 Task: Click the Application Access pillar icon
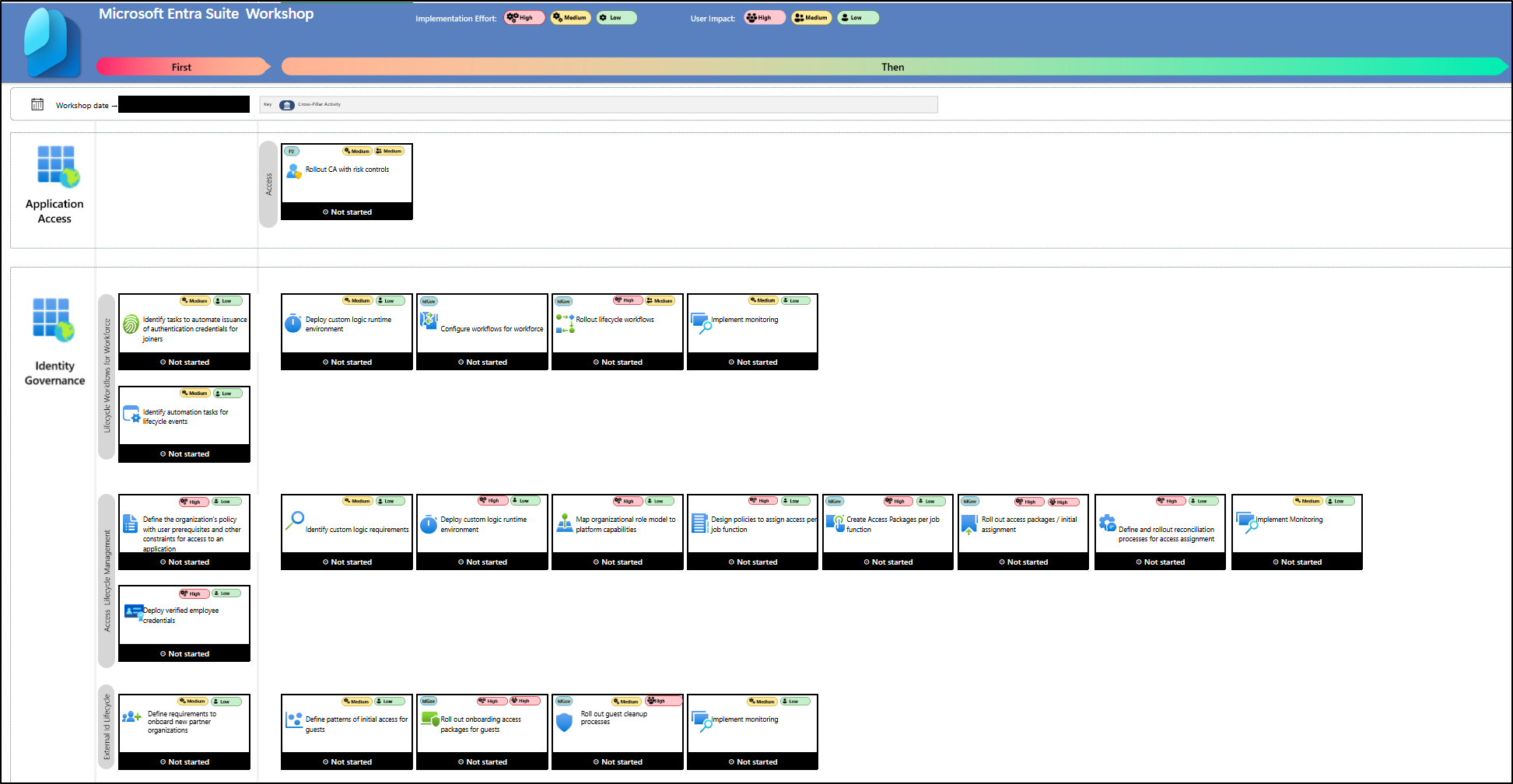(58, 166)
